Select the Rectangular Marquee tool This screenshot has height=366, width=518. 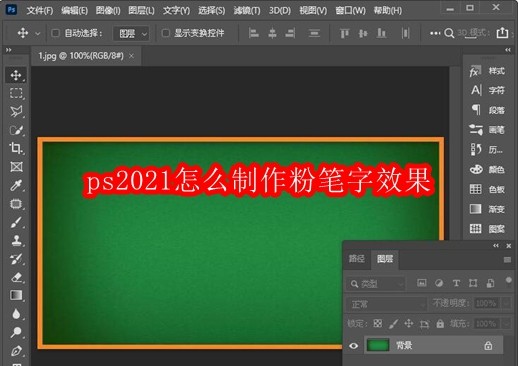point(16,93)
